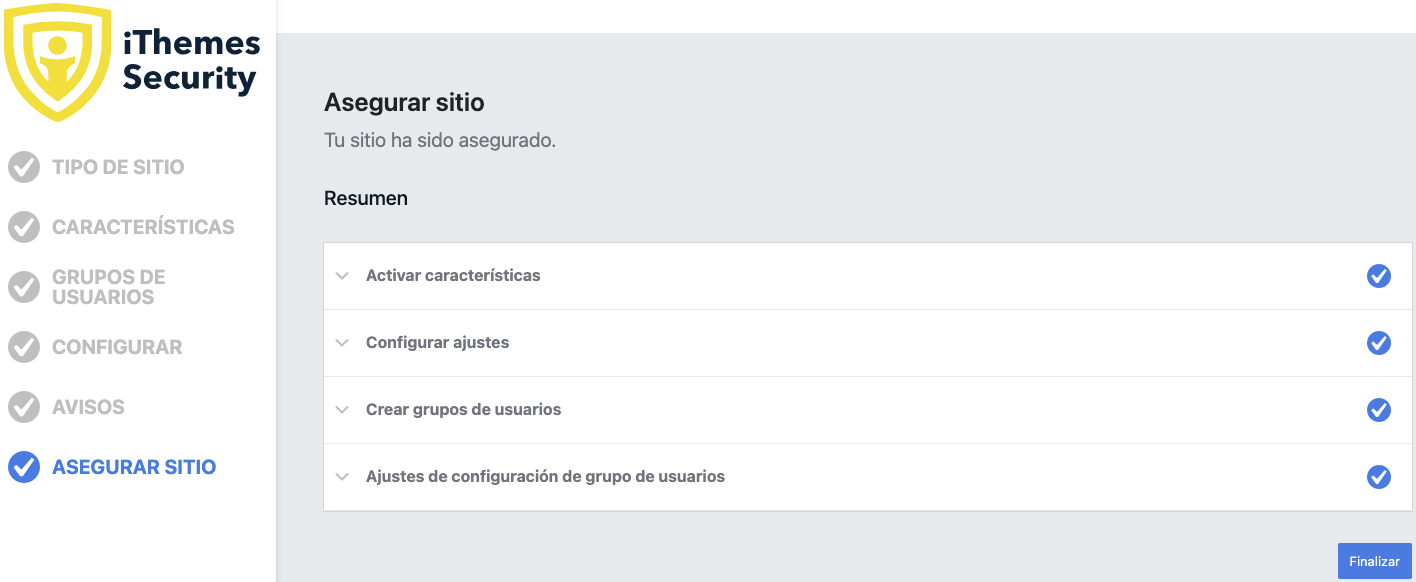Expand the Crear grupos de usuarios chevron
The width and height of the screenshot is (1416, 582).
(x=343, y=410)
